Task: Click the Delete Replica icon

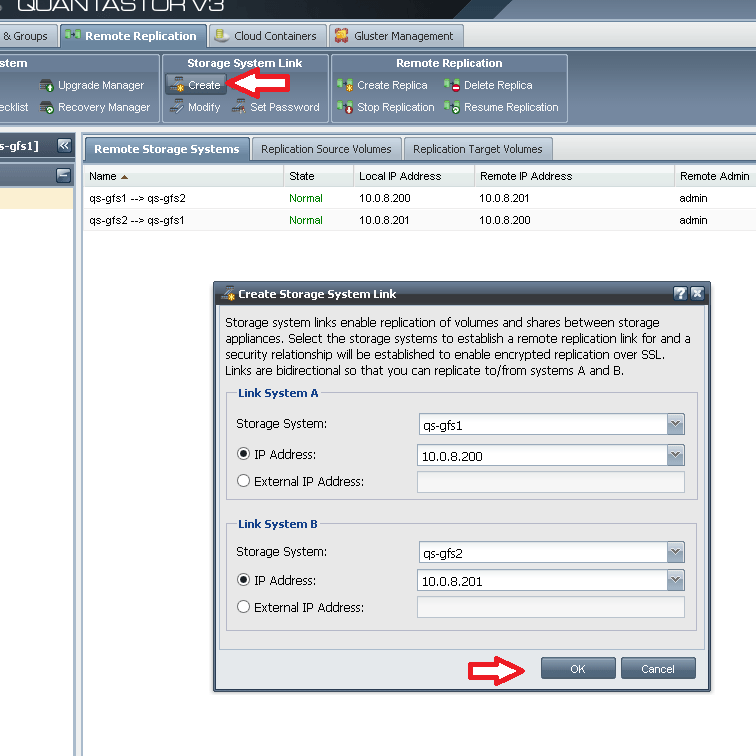Action: pyautogui.click(x=452, y=86)
